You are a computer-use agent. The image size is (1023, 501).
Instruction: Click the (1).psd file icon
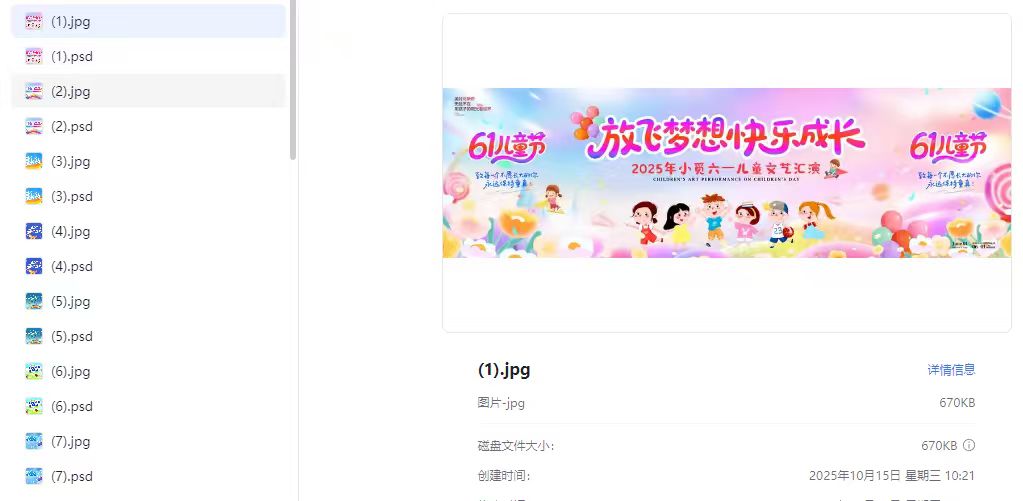coord(34,56)
